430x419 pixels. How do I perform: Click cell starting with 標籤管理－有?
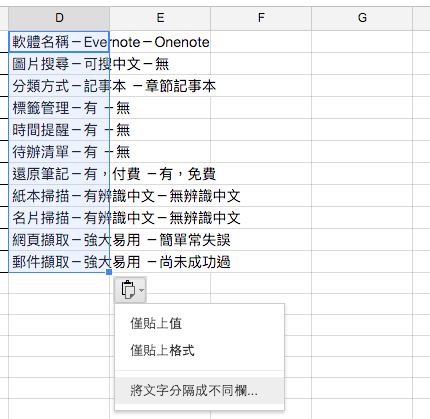(59, 107)
